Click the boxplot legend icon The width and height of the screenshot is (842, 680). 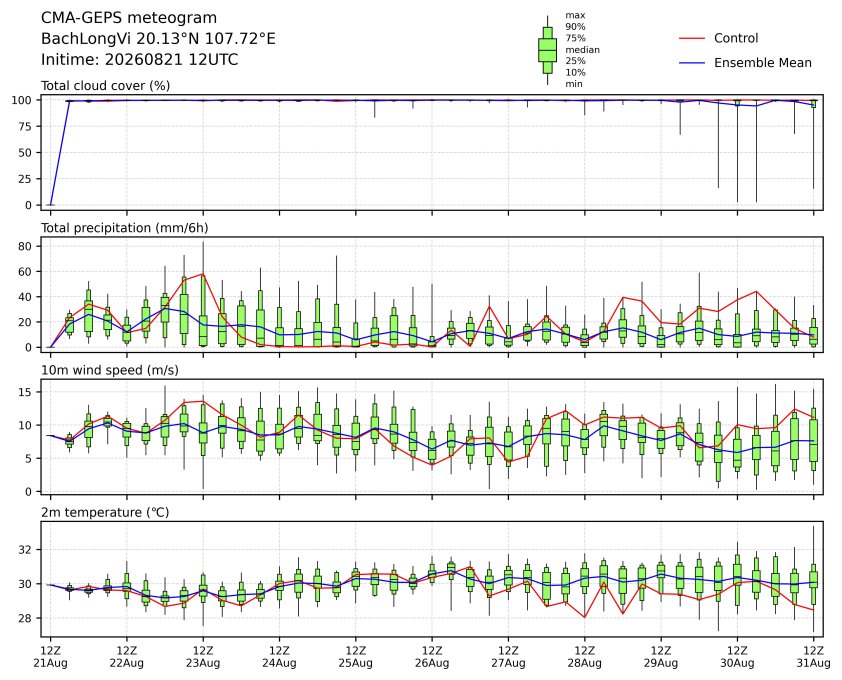(x=547, y=50)
